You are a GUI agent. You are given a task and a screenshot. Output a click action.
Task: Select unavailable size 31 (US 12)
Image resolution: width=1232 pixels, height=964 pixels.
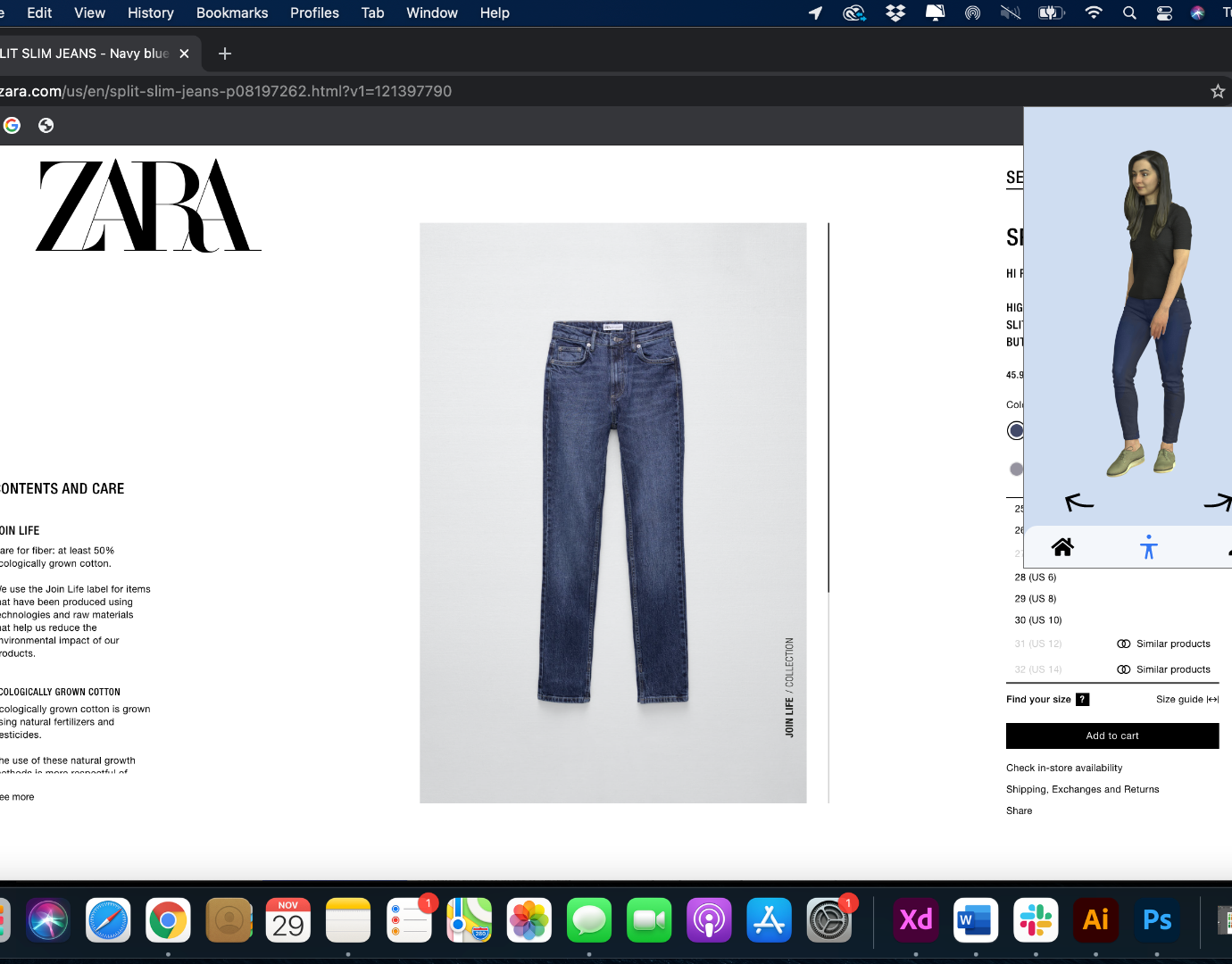pyautogui.click(x=1038, y=644)
